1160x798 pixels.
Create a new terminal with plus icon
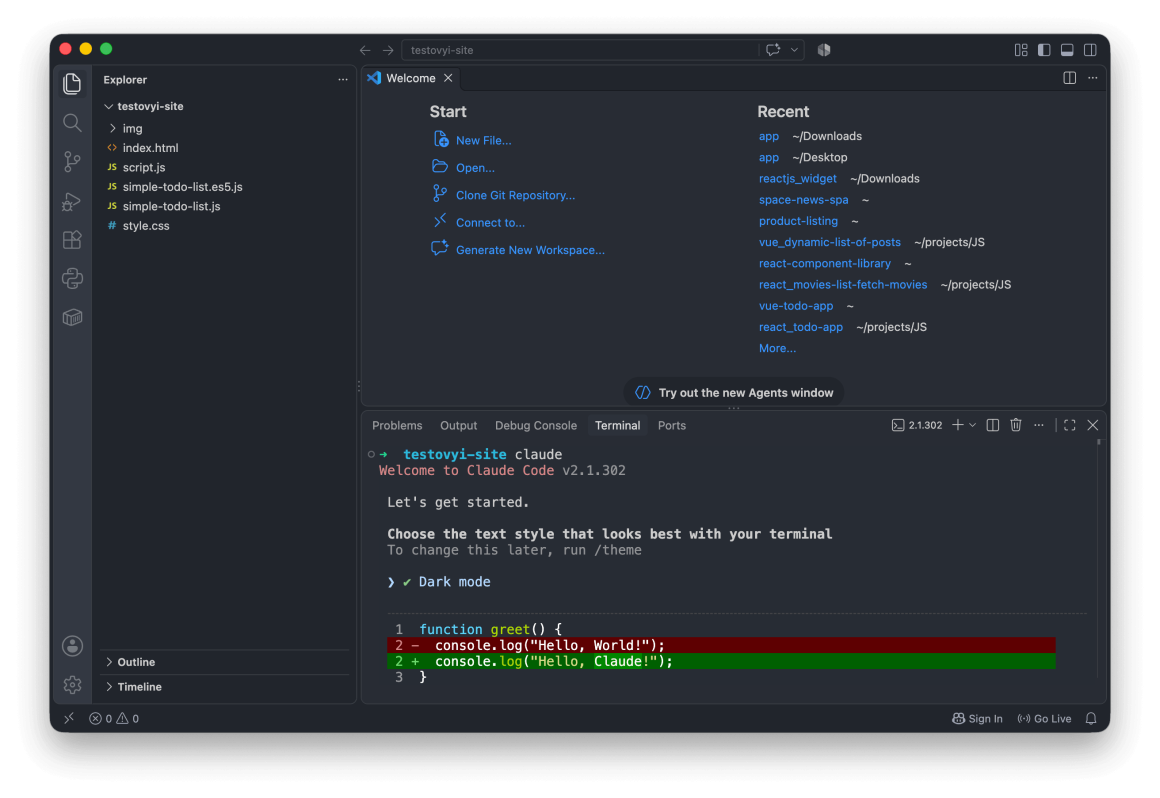coord(957,425)
